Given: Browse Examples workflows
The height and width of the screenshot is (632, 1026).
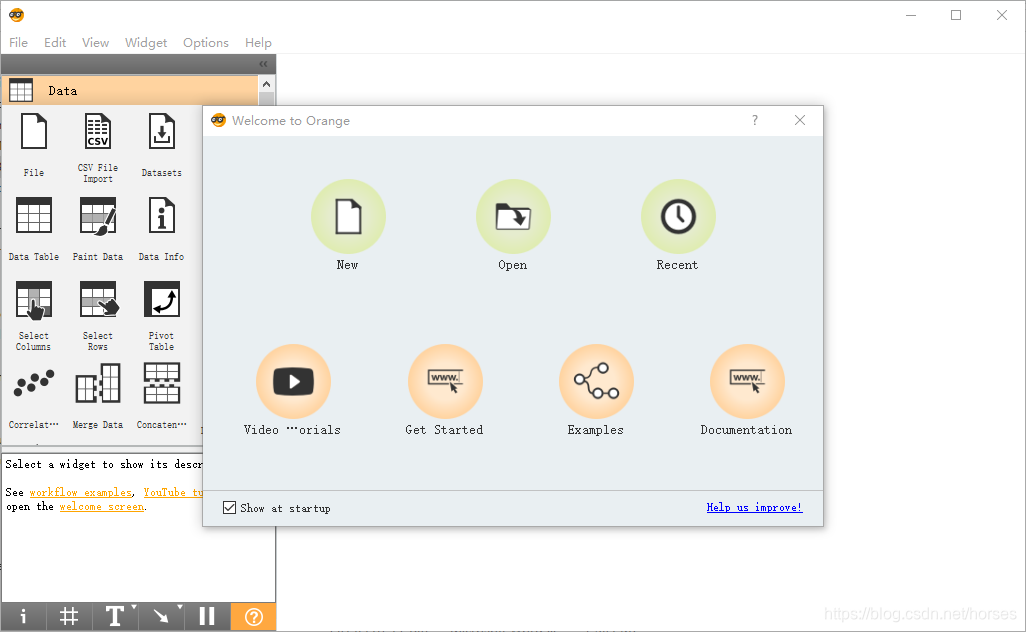Looking at the screenshot, I should point(596,381).
